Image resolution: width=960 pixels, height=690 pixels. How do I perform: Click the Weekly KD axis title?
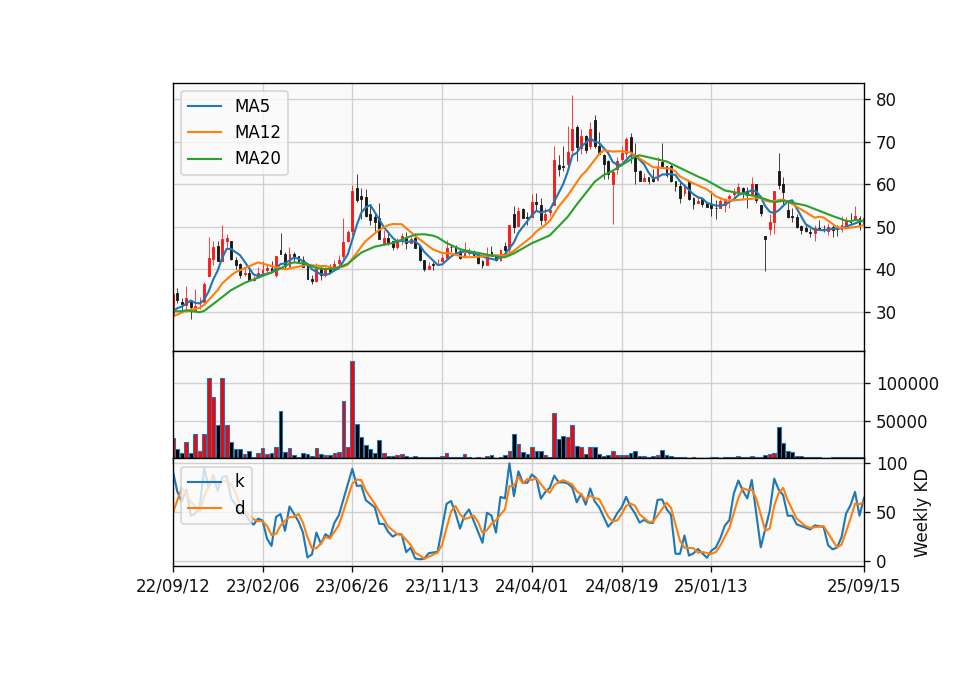click(920, 513)
